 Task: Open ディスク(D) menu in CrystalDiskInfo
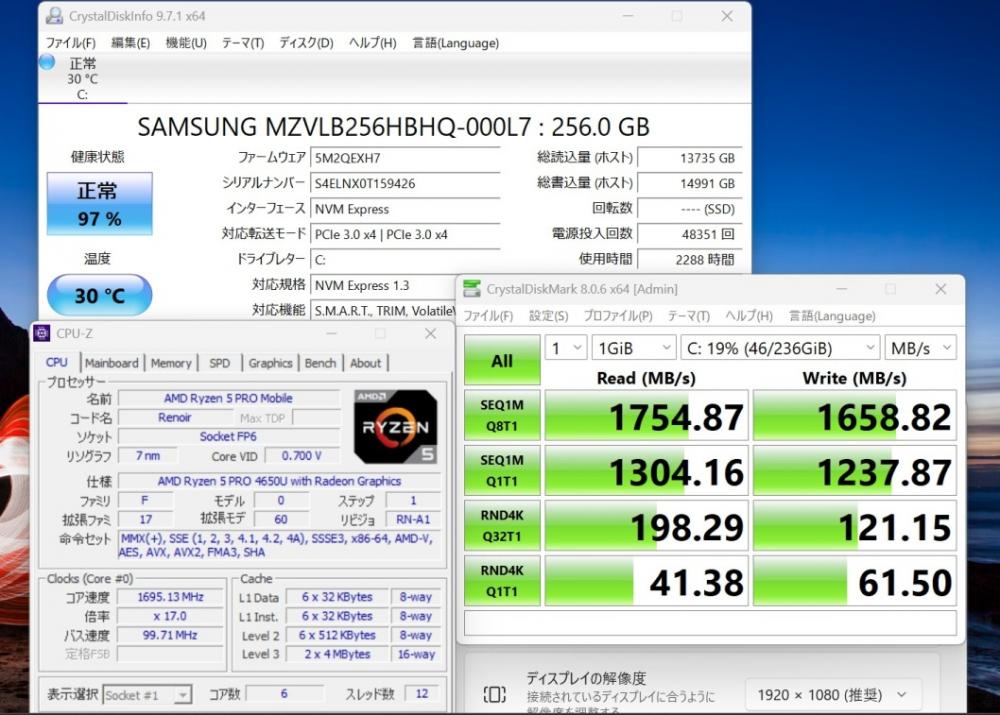306,43
